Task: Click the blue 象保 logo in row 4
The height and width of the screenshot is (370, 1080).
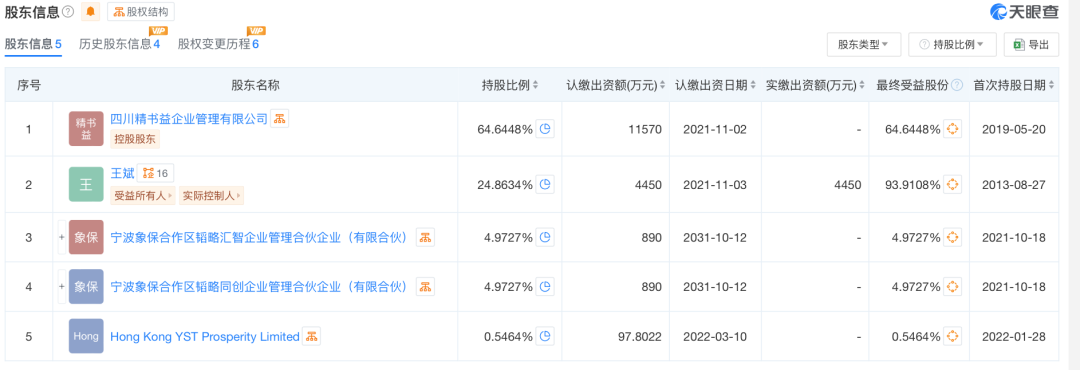Action: click(x=86, y=287)
